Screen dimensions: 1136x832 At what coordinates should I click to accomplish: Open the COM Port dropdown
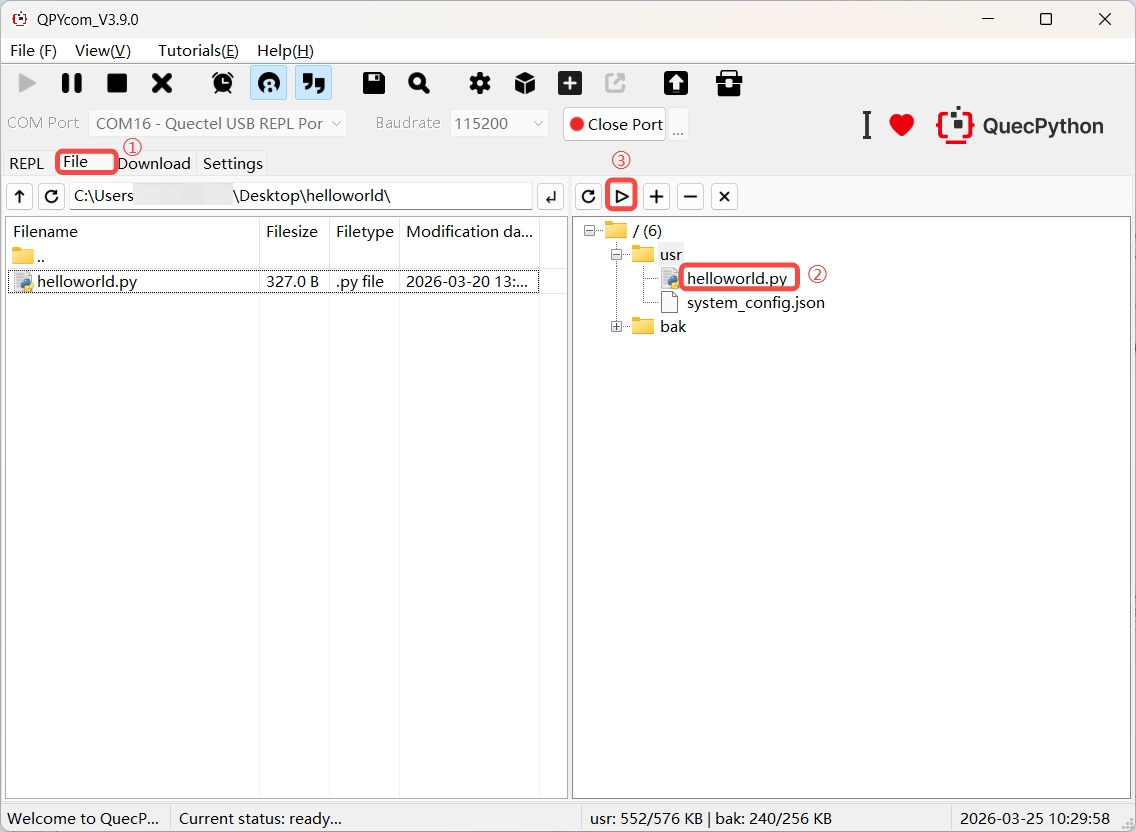click(217, 124)
